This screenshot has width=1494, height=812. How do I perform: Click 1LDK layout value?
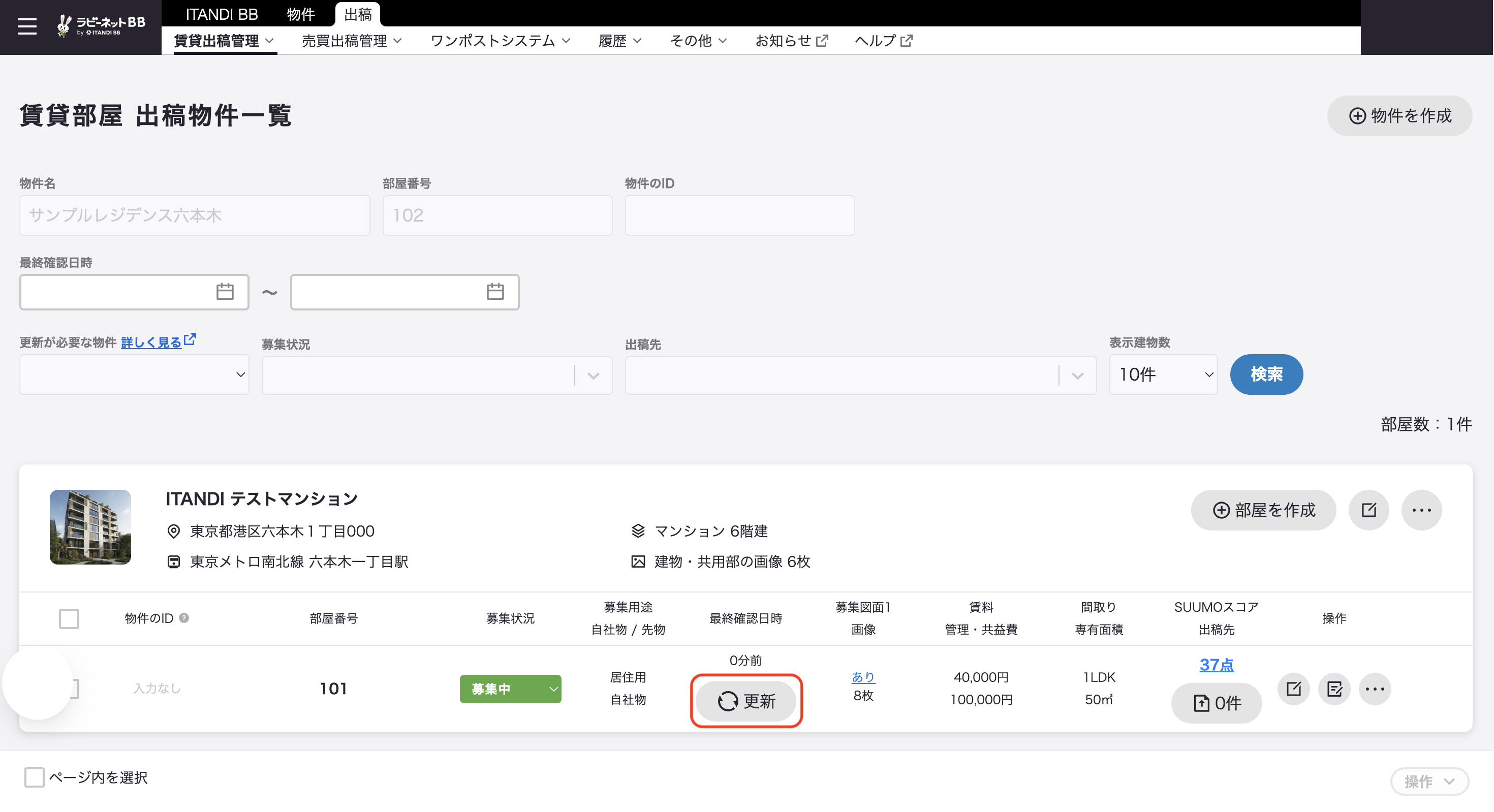tap(1099, 677)
